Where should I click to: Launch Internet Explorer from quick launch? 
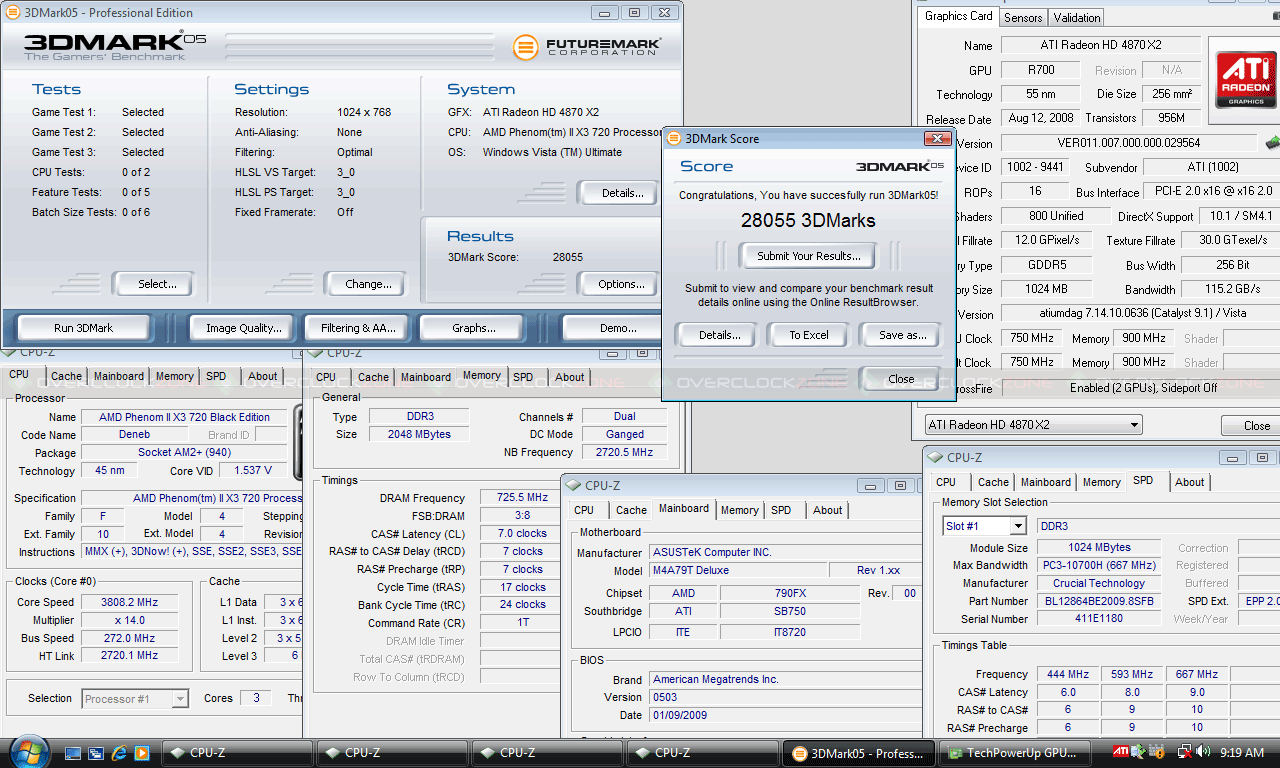coord(119,753)
